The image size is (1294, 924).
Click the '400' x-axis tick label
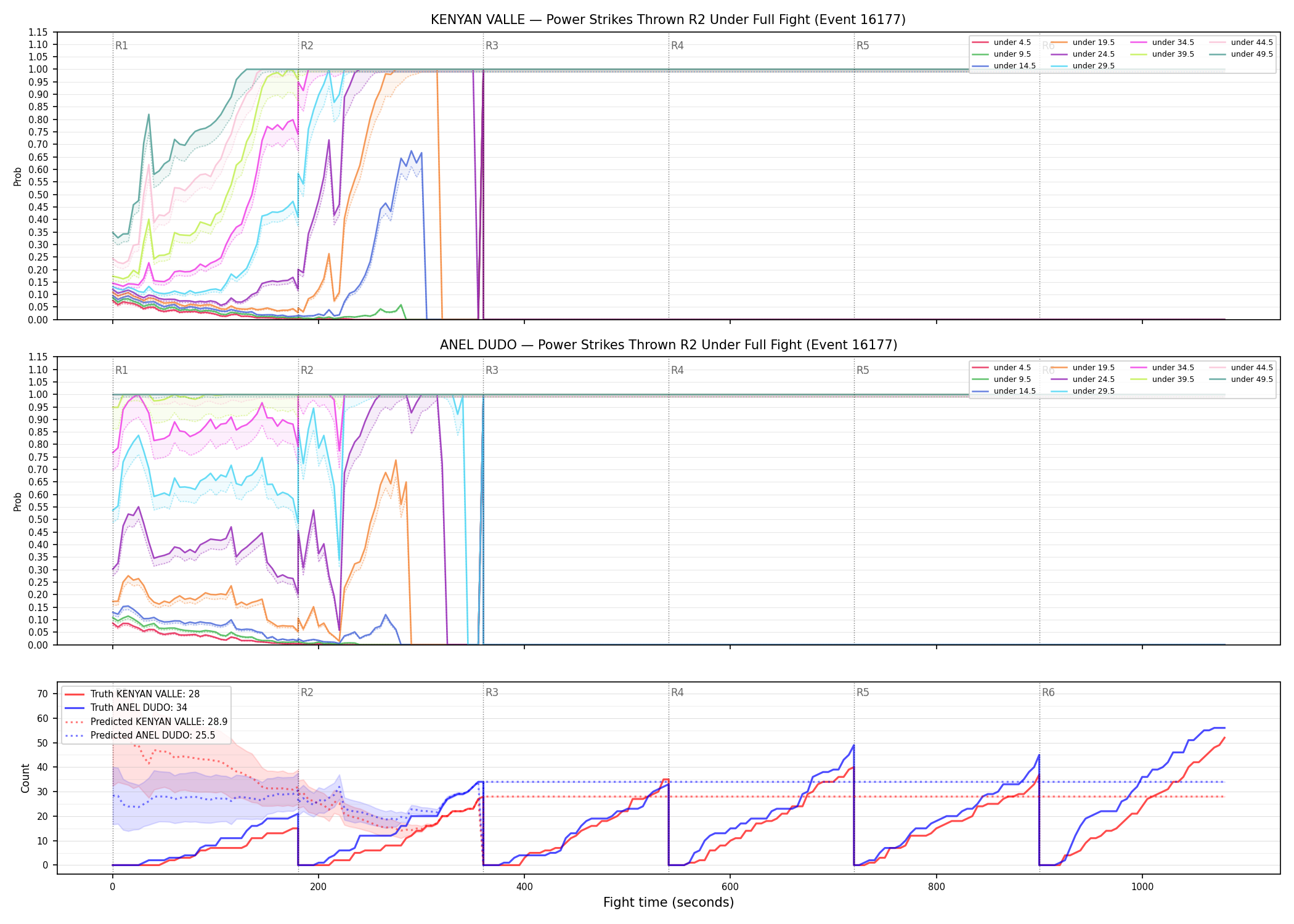click(x=524, y=887)
